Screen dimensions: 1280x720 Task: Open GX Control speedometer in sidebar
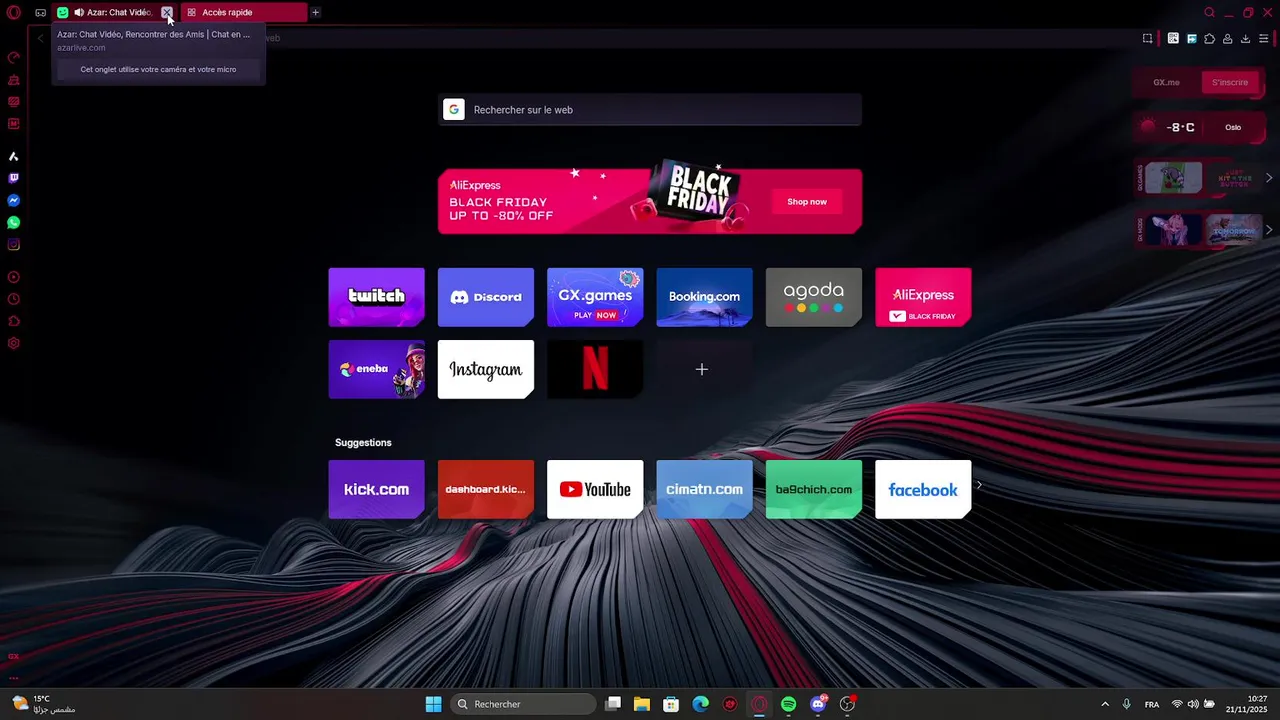click(x=14, y=58)
